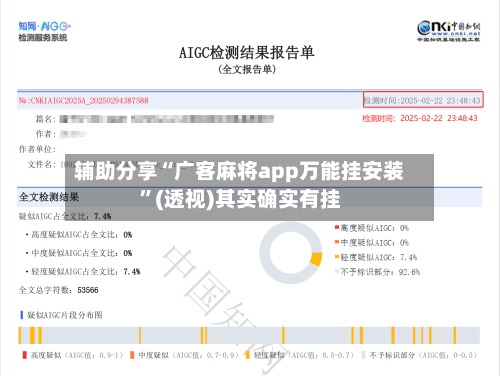Click the red 高度疑似 legend swatch
Viewport: 500px width, 376px height.
point(25,355)
